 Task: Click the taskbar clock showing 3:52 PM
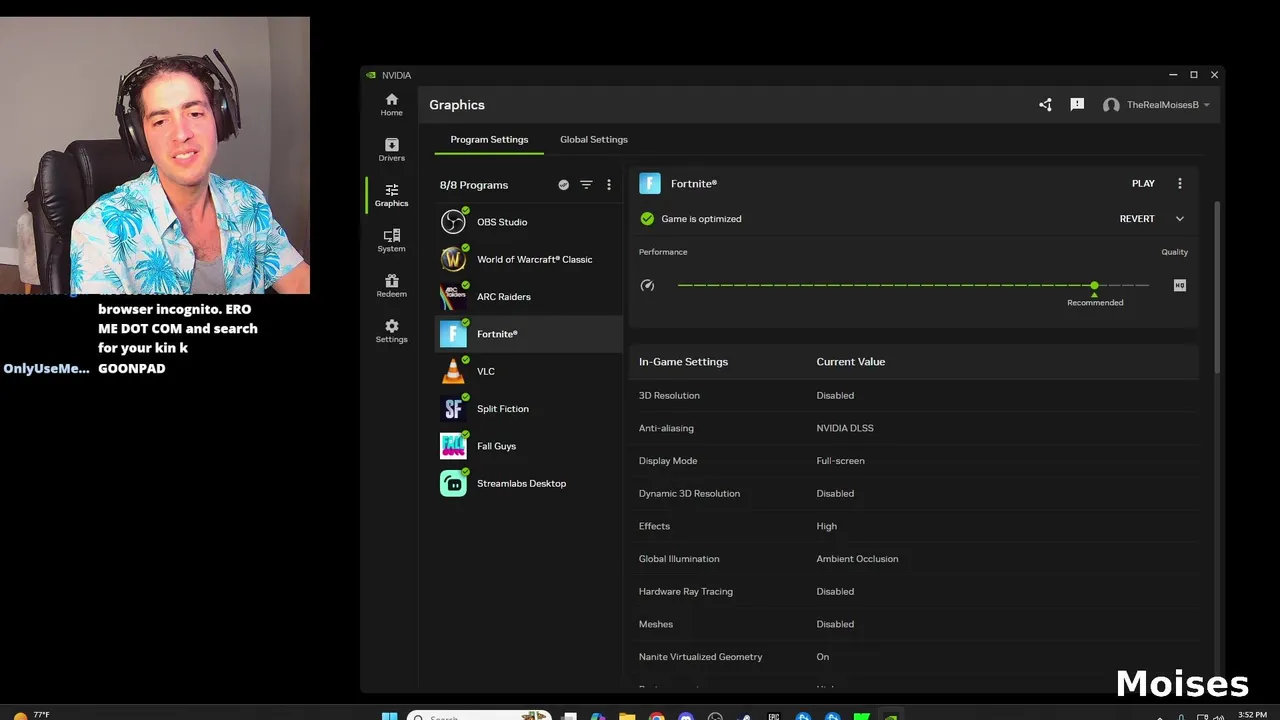point(1252,715)
